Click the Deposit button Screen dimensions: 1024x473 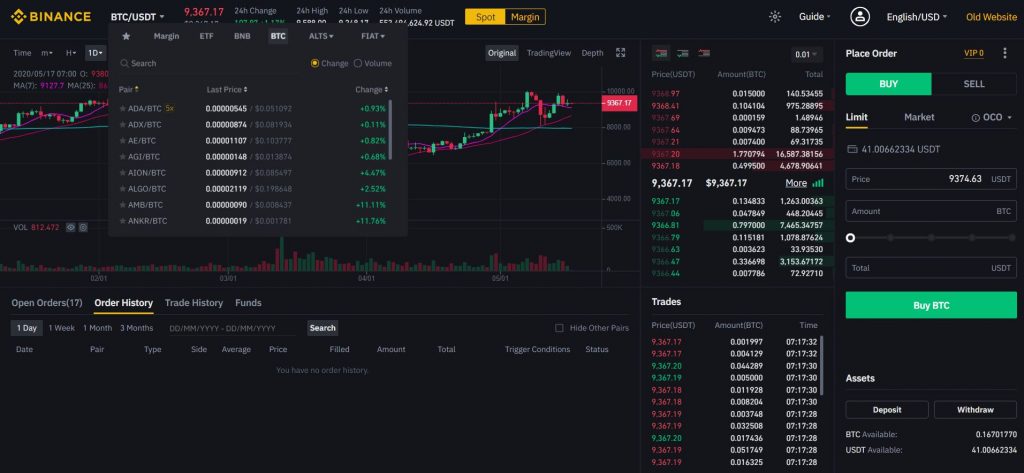click(887, 410)
